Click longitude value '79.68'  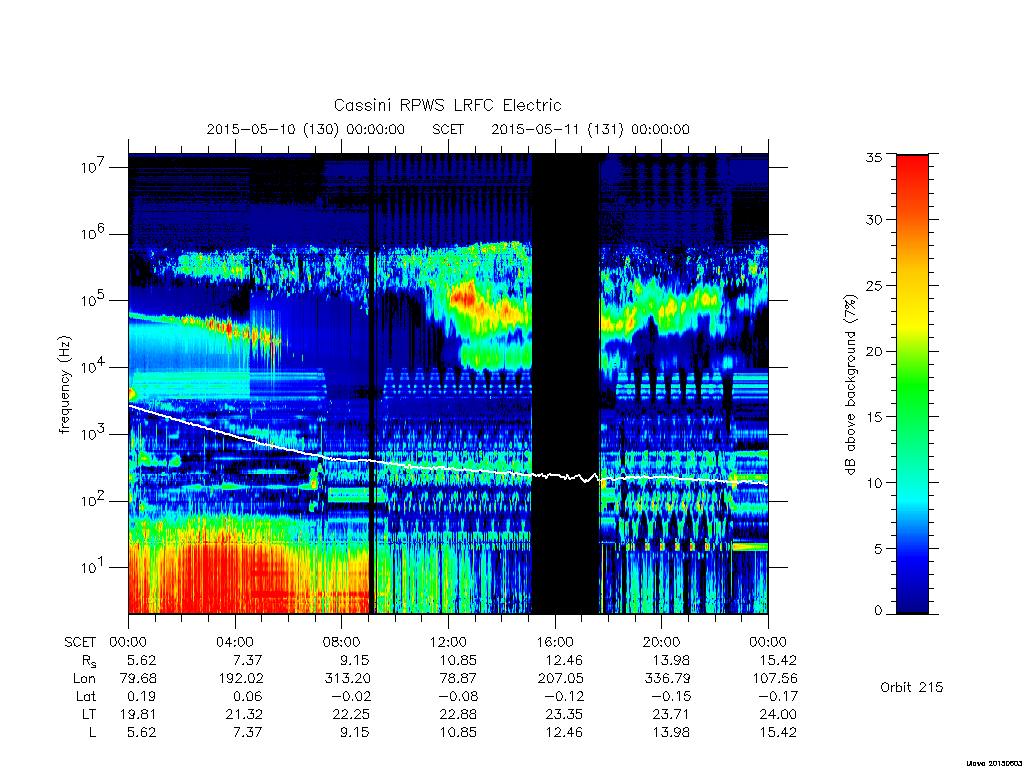138,679
